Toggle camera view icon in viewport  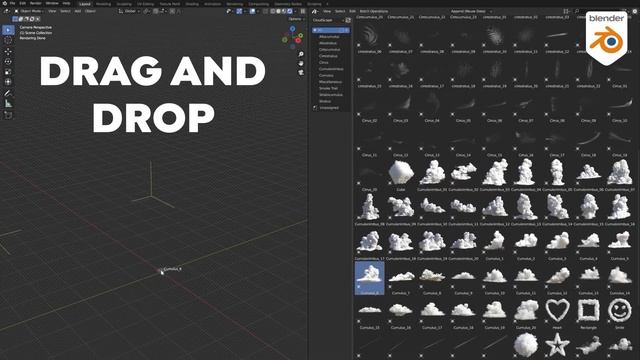point(301,73)
